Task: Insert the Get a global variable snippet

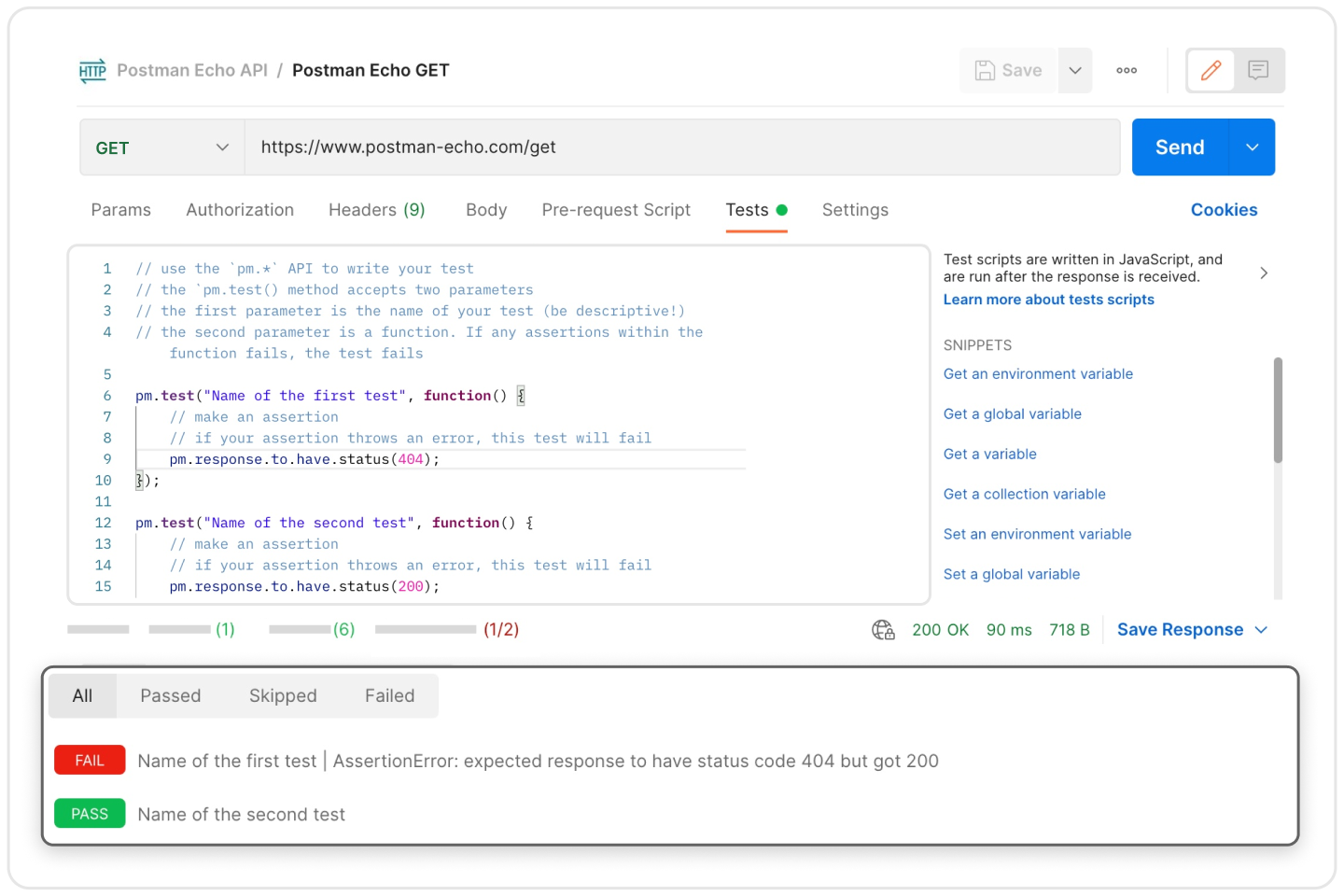Action: coord(1012,413)
